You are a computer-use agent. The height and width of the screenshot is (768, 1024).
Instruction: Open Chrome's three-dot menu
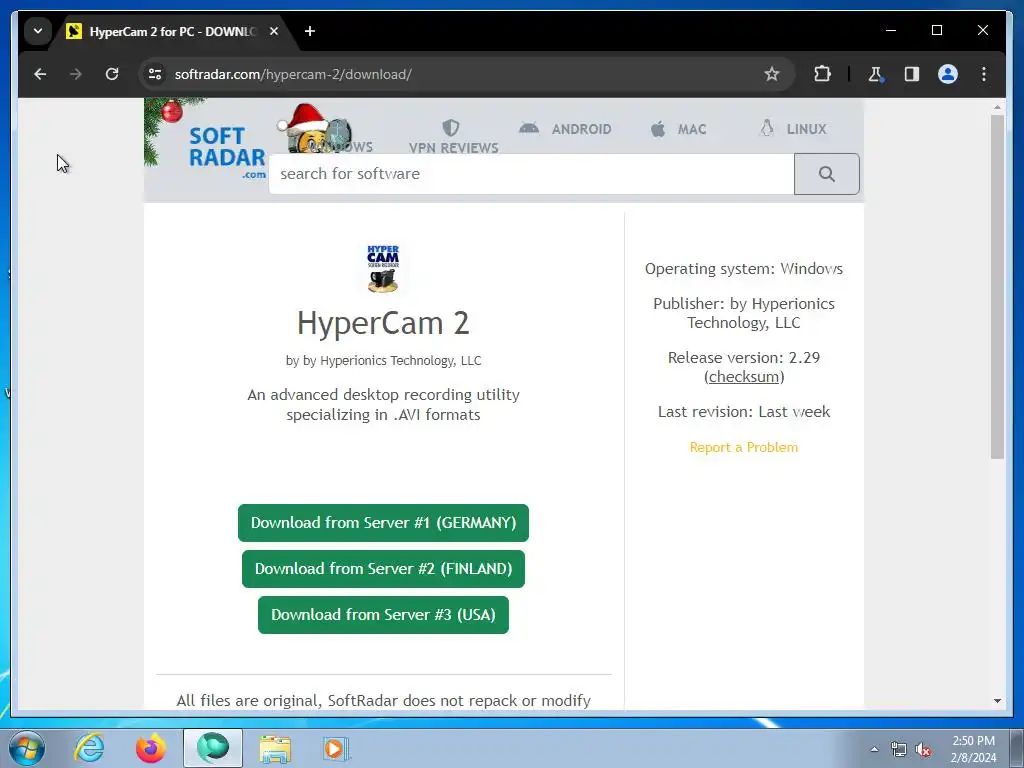click(984, 74)
